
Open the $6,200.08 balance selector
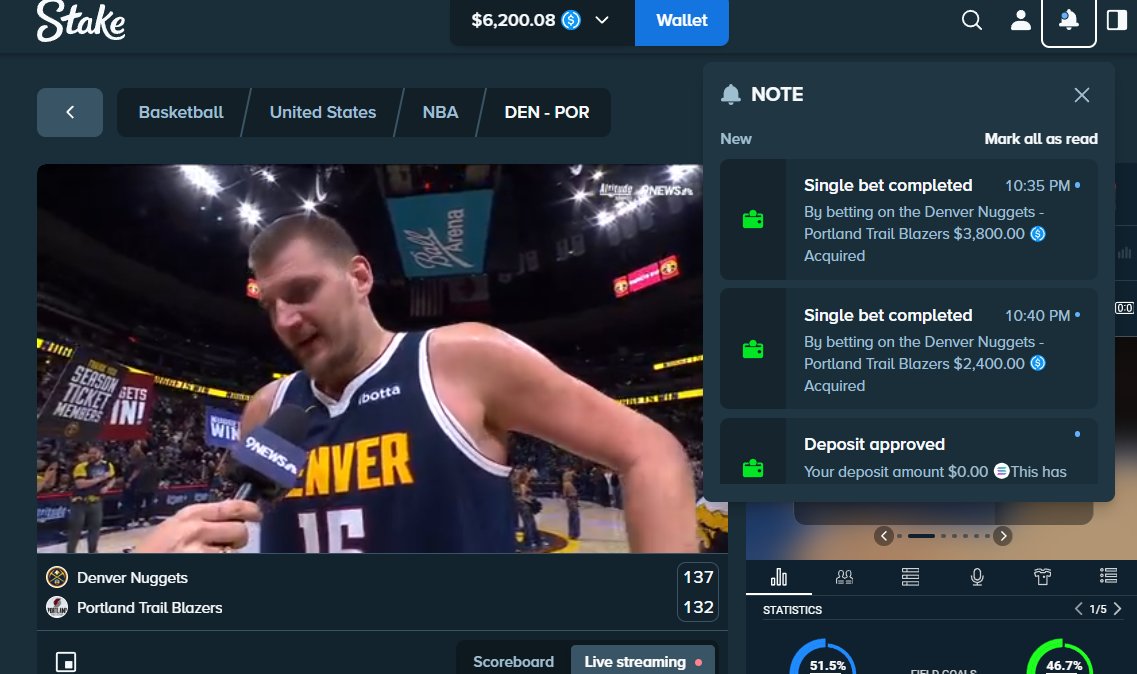(542, 20)
